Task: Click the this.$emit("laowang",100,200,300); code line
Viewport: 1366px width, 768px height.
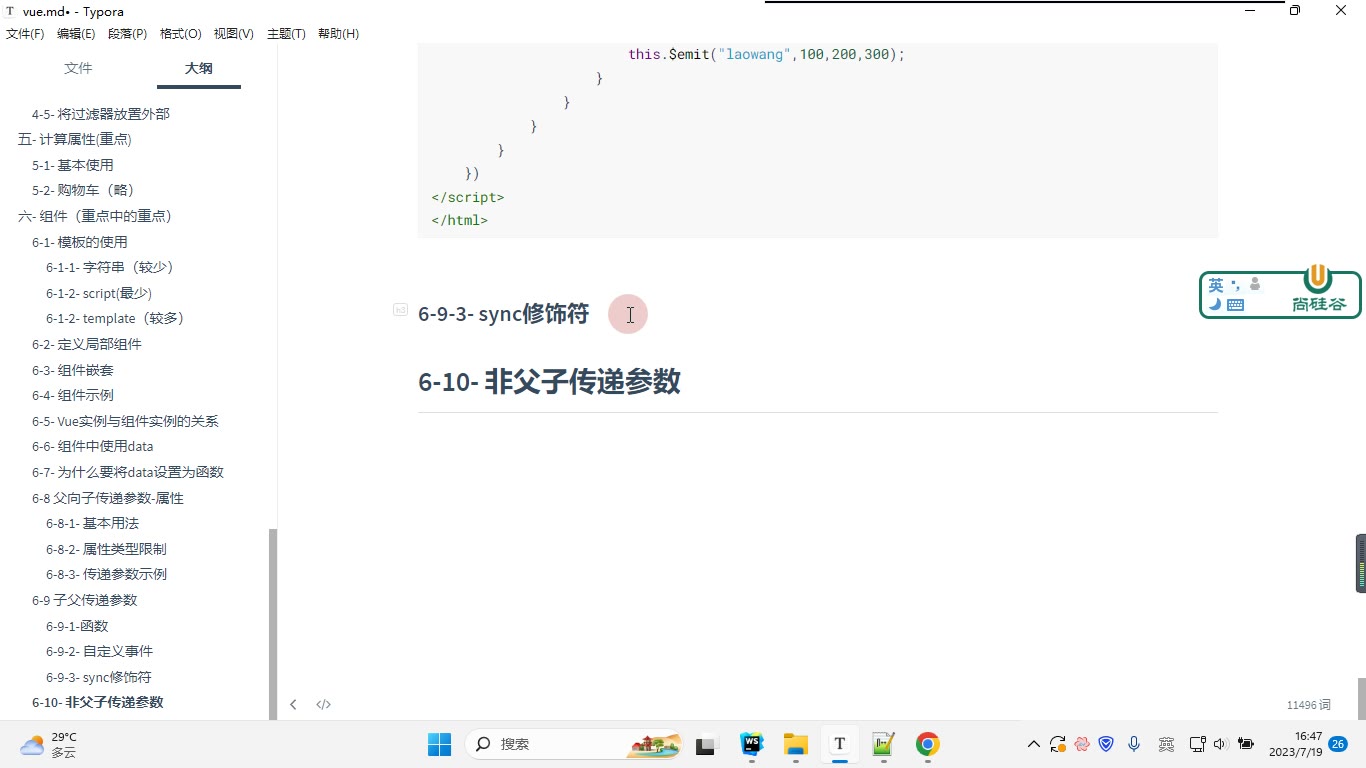Action: 766,54
